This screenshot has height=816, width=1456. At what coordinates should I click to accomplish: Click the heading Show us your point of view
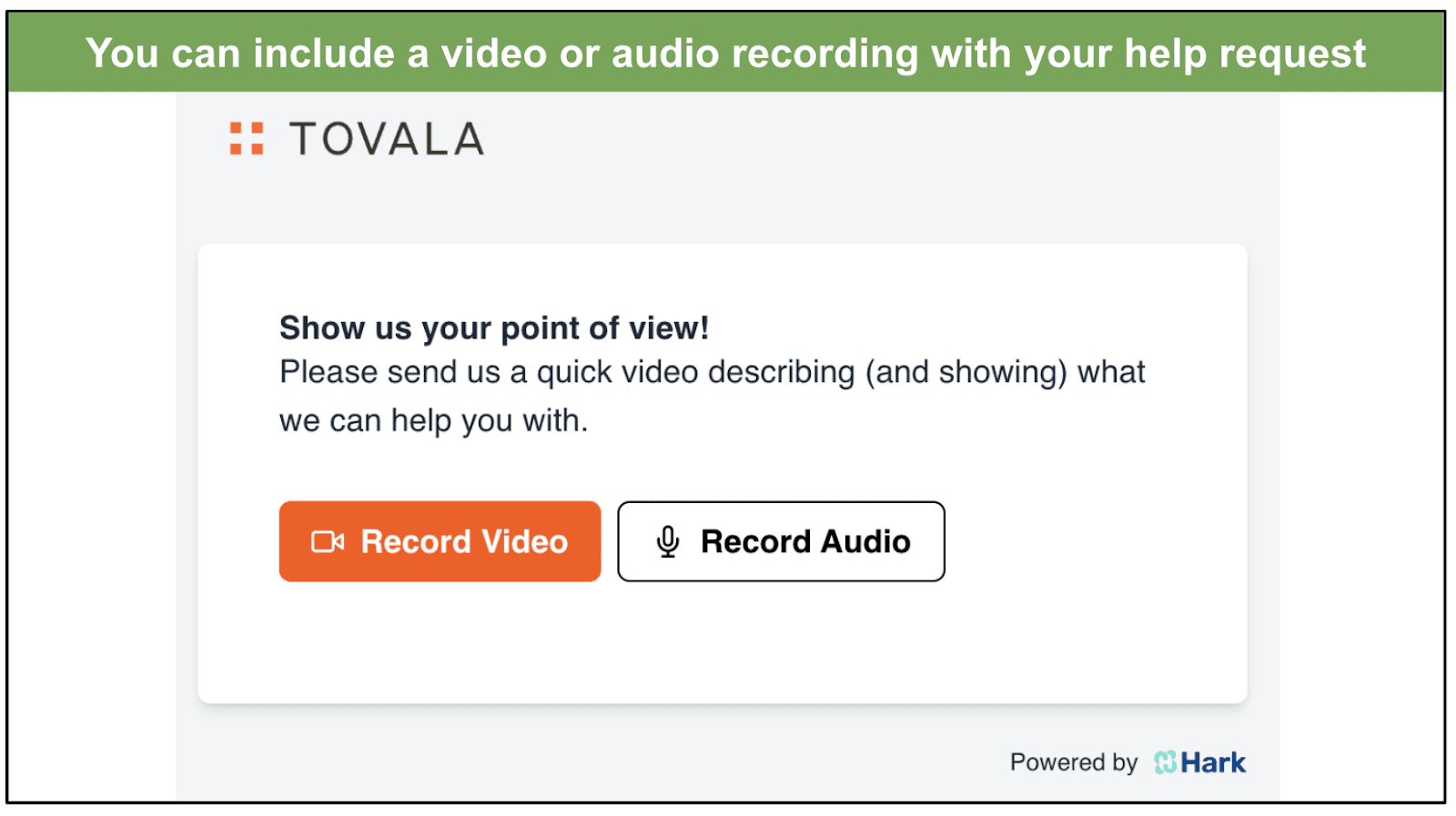pos(494,328)
